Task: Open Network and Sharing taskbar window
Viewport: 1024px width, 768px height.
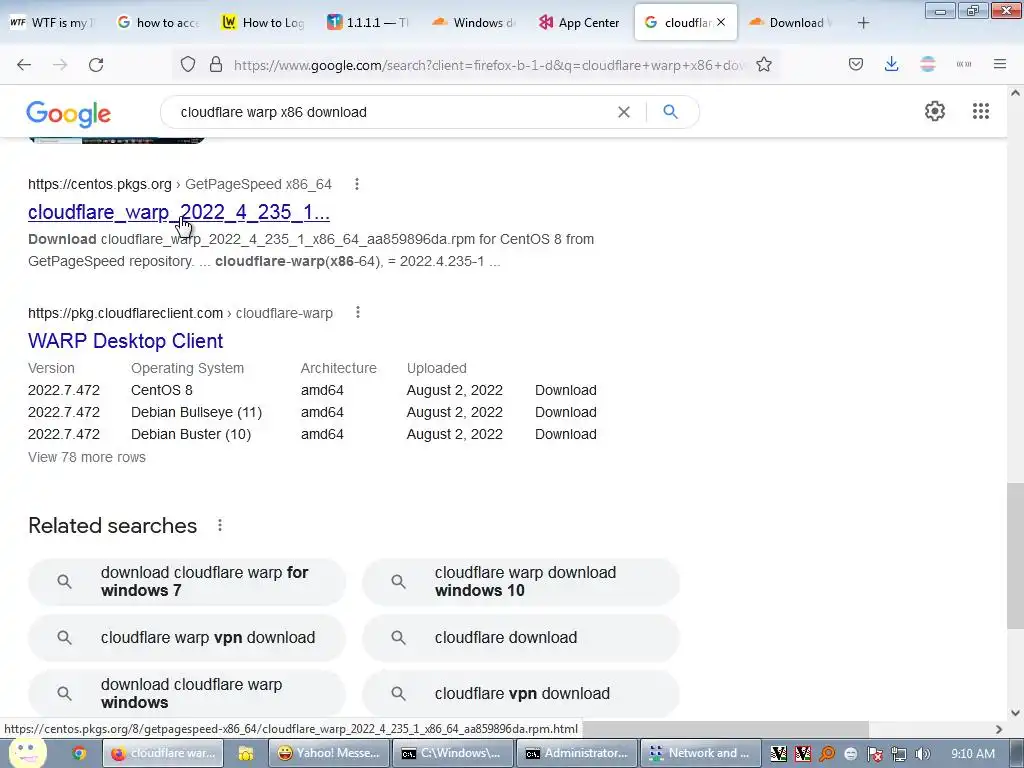Action: (701, 753)
